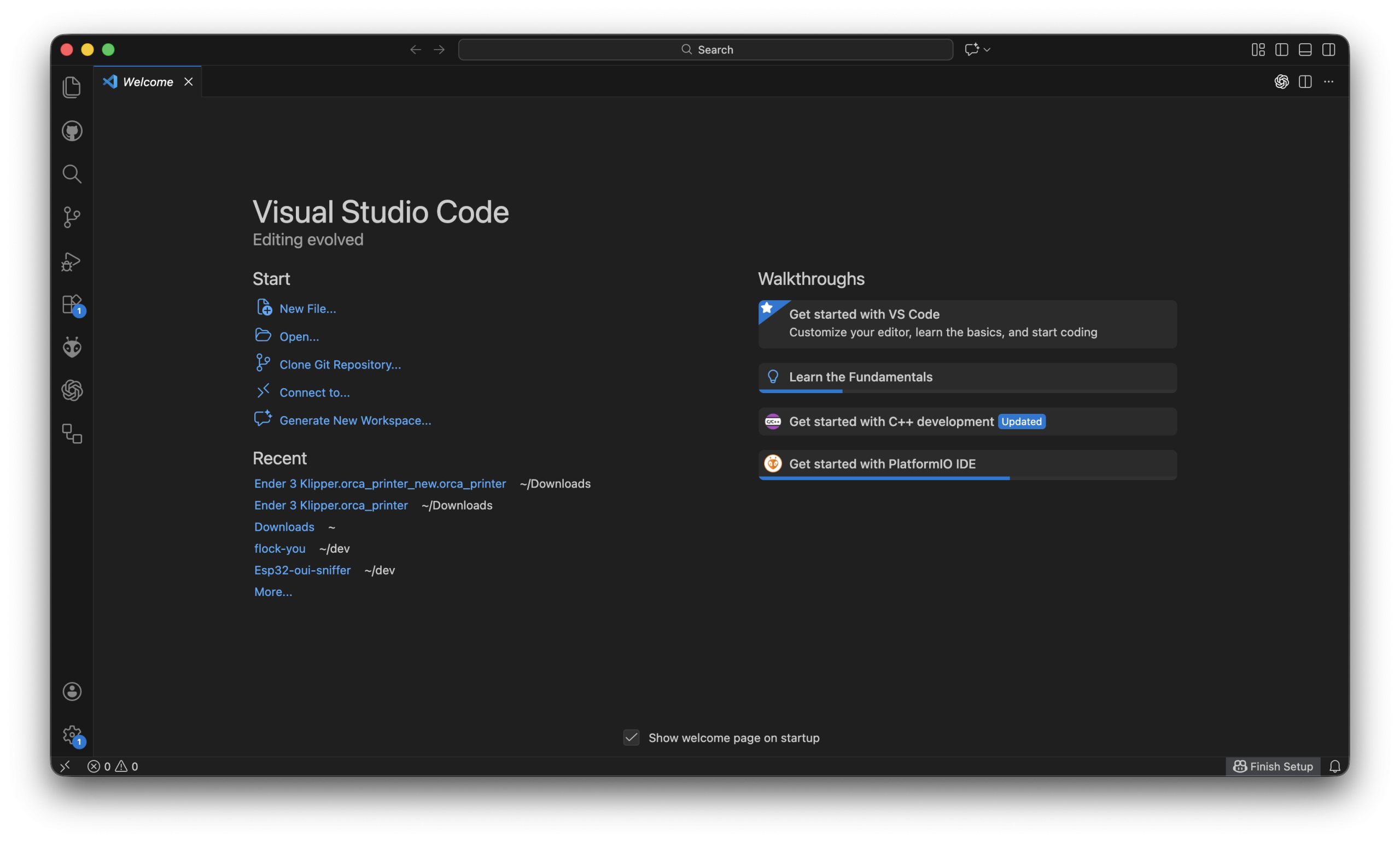Select the ChatGPT icon in the activity bar
The image size is (1400, 843).
(x=72, y=390)
